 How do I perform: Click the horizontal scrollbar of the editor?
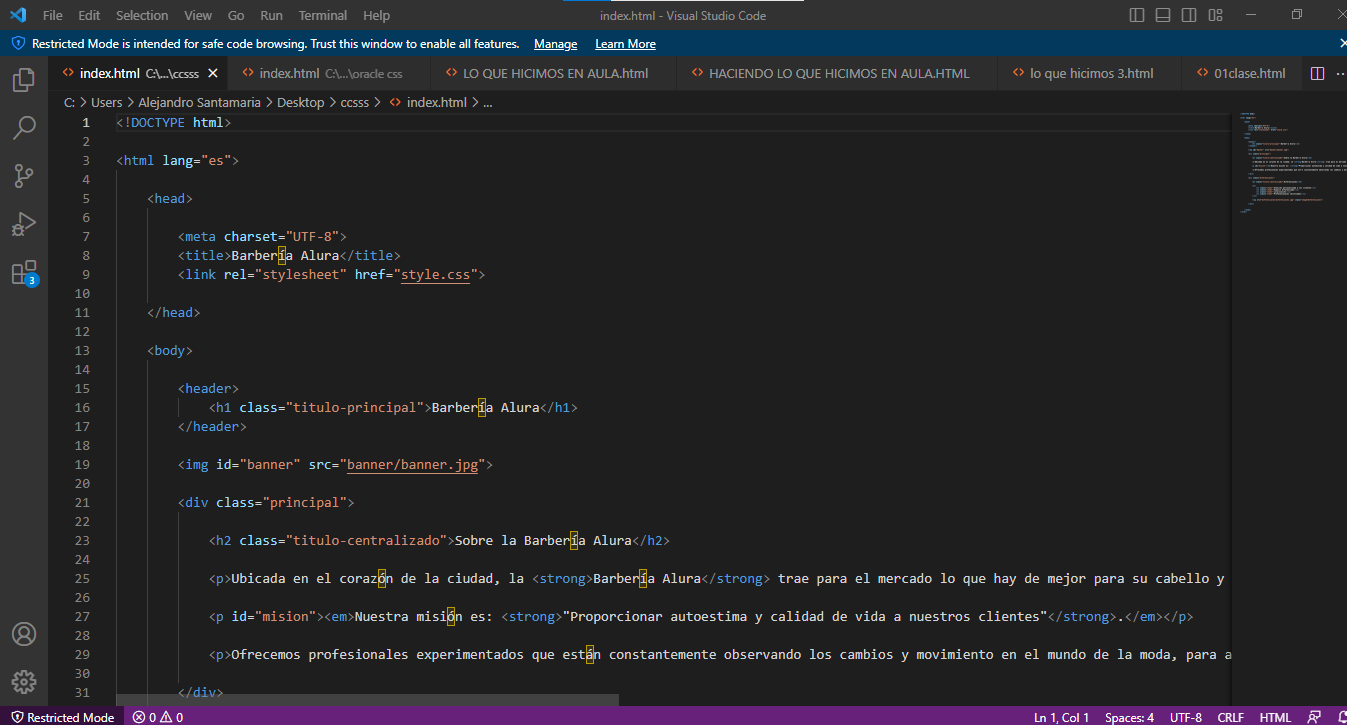(x=367, y=700)
